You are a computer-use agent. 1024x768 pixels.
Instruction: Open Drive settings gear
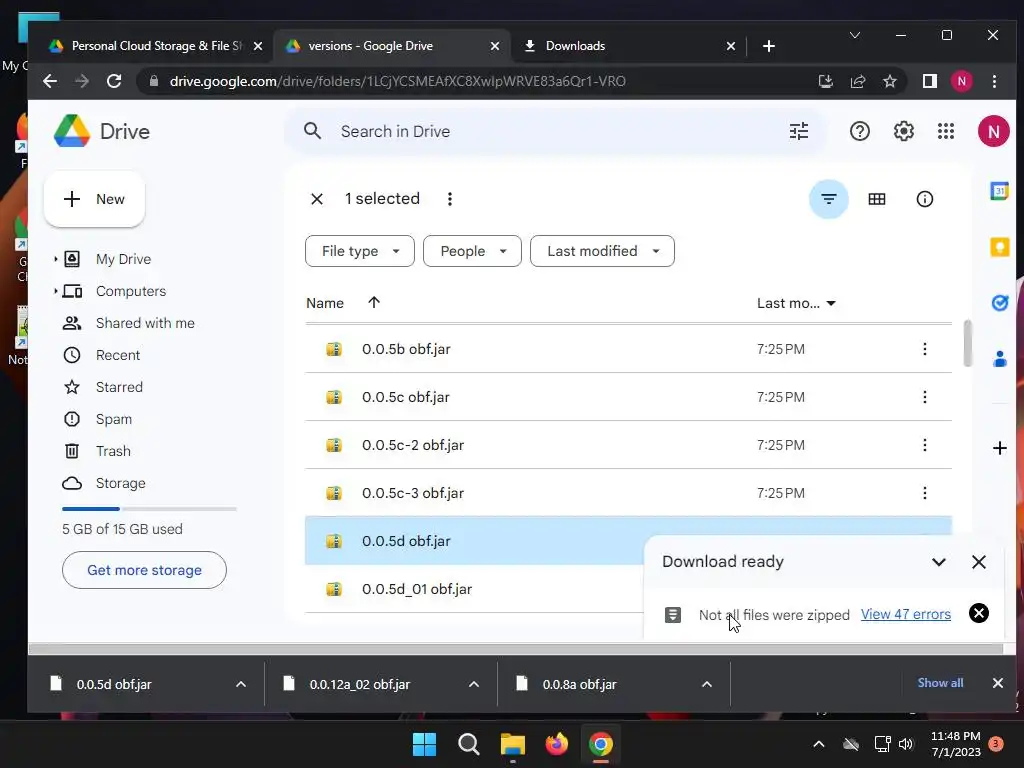point(903,131)
